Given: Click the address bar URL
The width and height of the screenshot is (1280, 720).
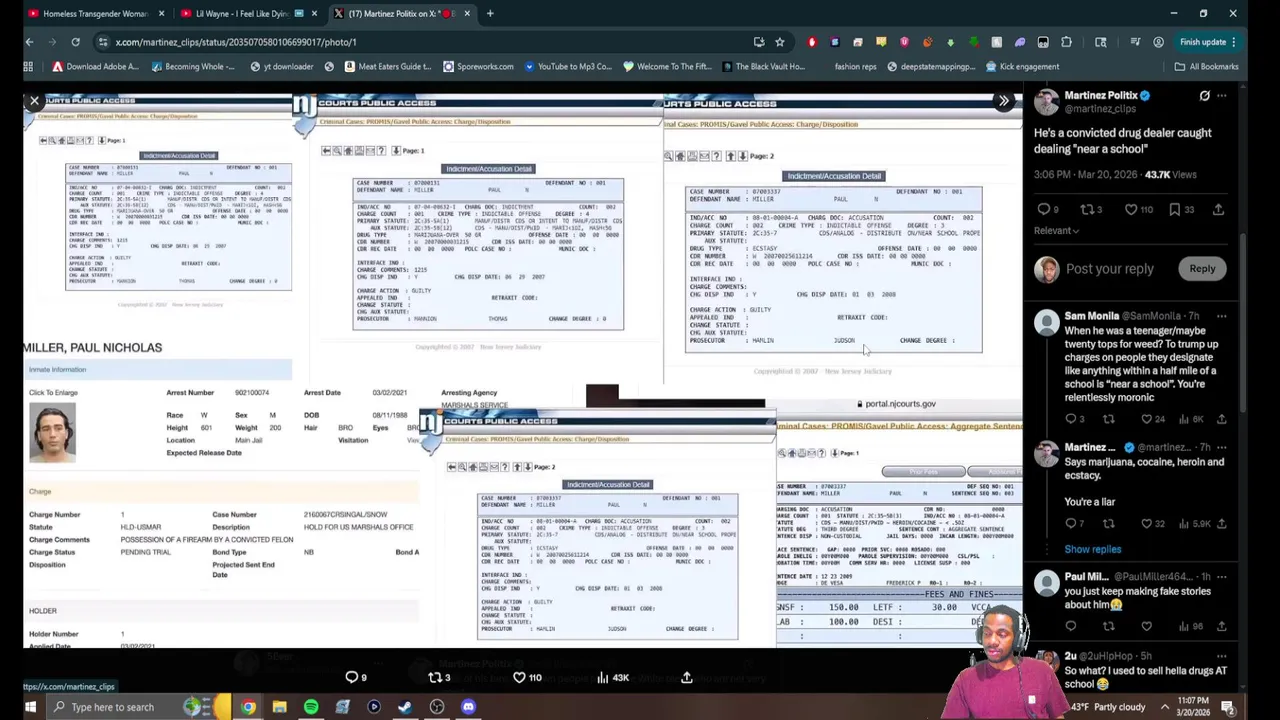Looking at the screenshot, I should pos(235,42).
